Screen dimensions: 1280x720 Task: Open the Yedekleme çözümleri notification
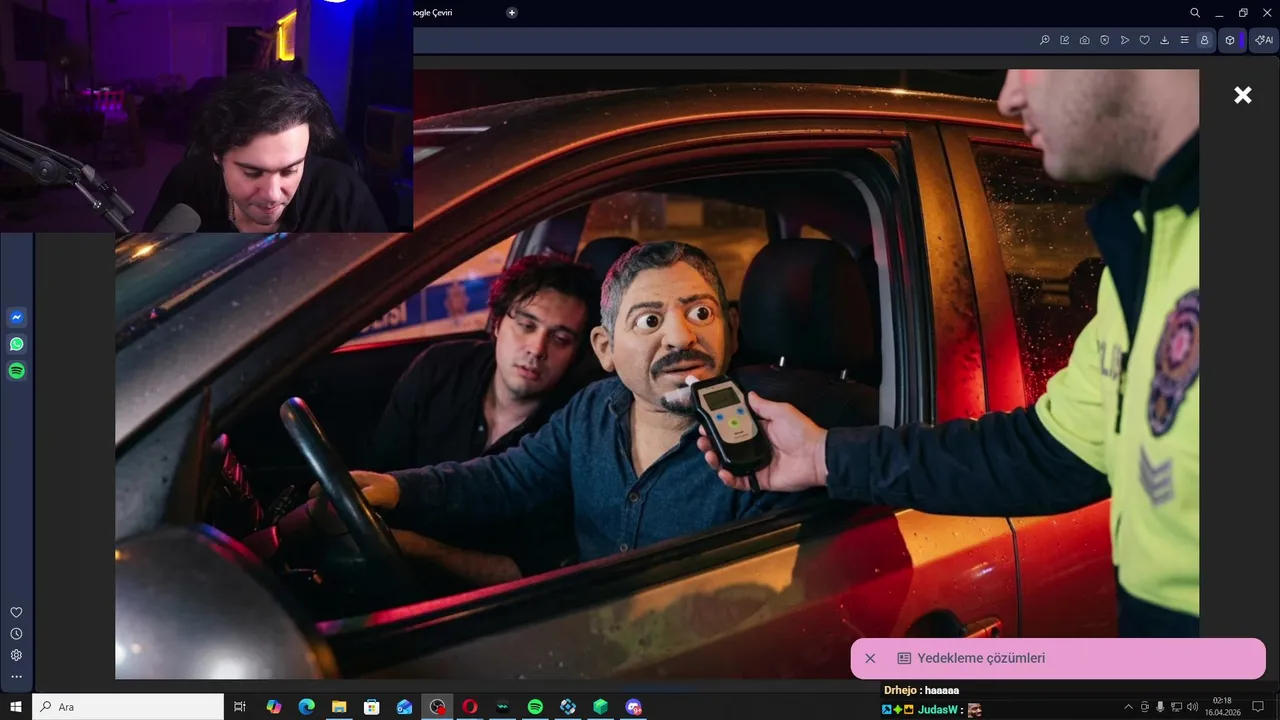coord(1058,658)
